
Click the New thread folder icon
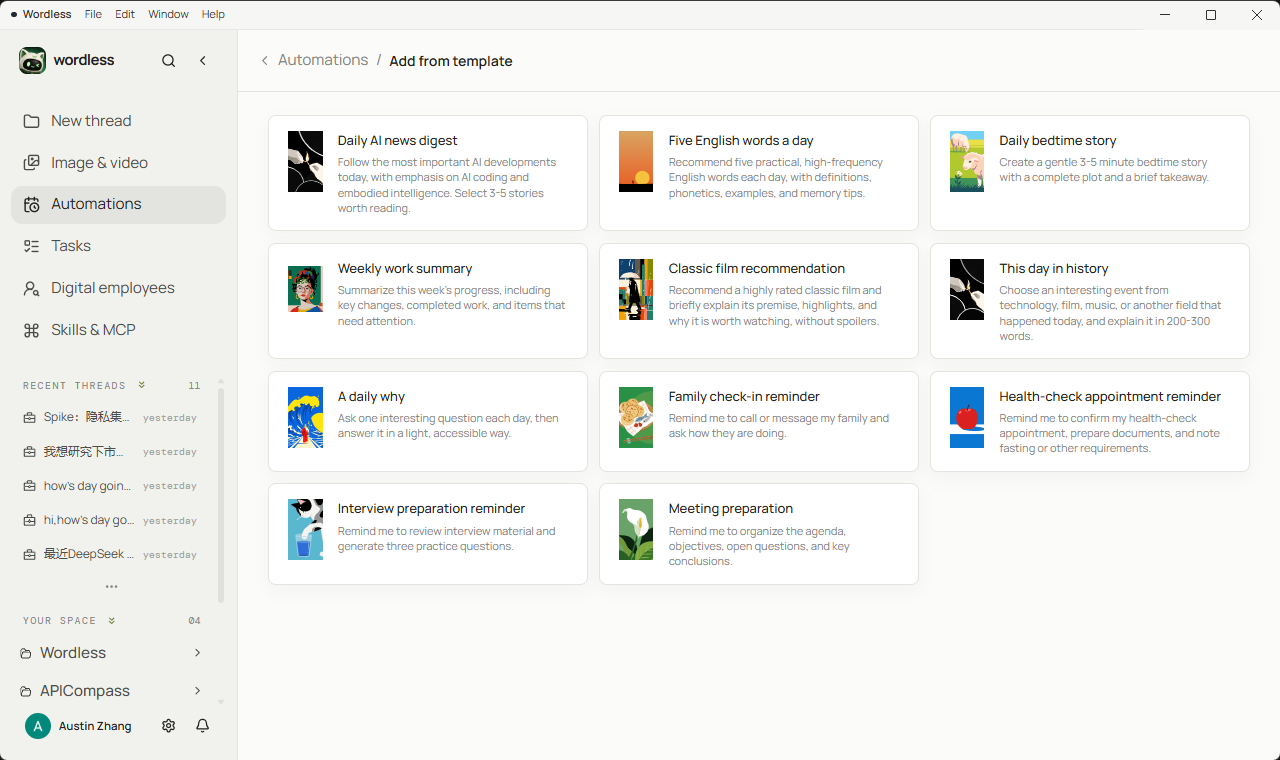32,121
